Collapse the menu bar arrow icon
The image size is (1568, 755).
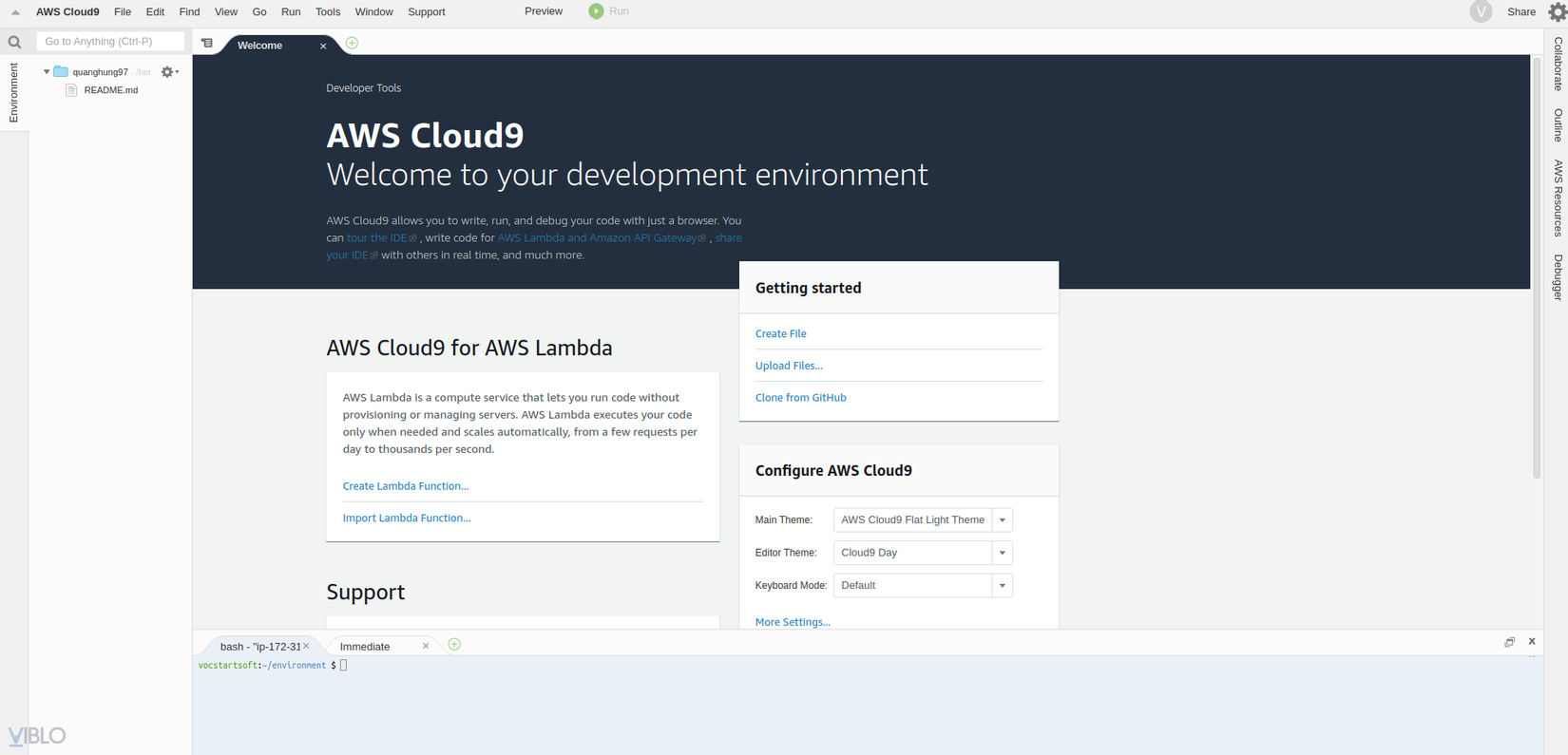pyautogui.click(x=15, y=12)
